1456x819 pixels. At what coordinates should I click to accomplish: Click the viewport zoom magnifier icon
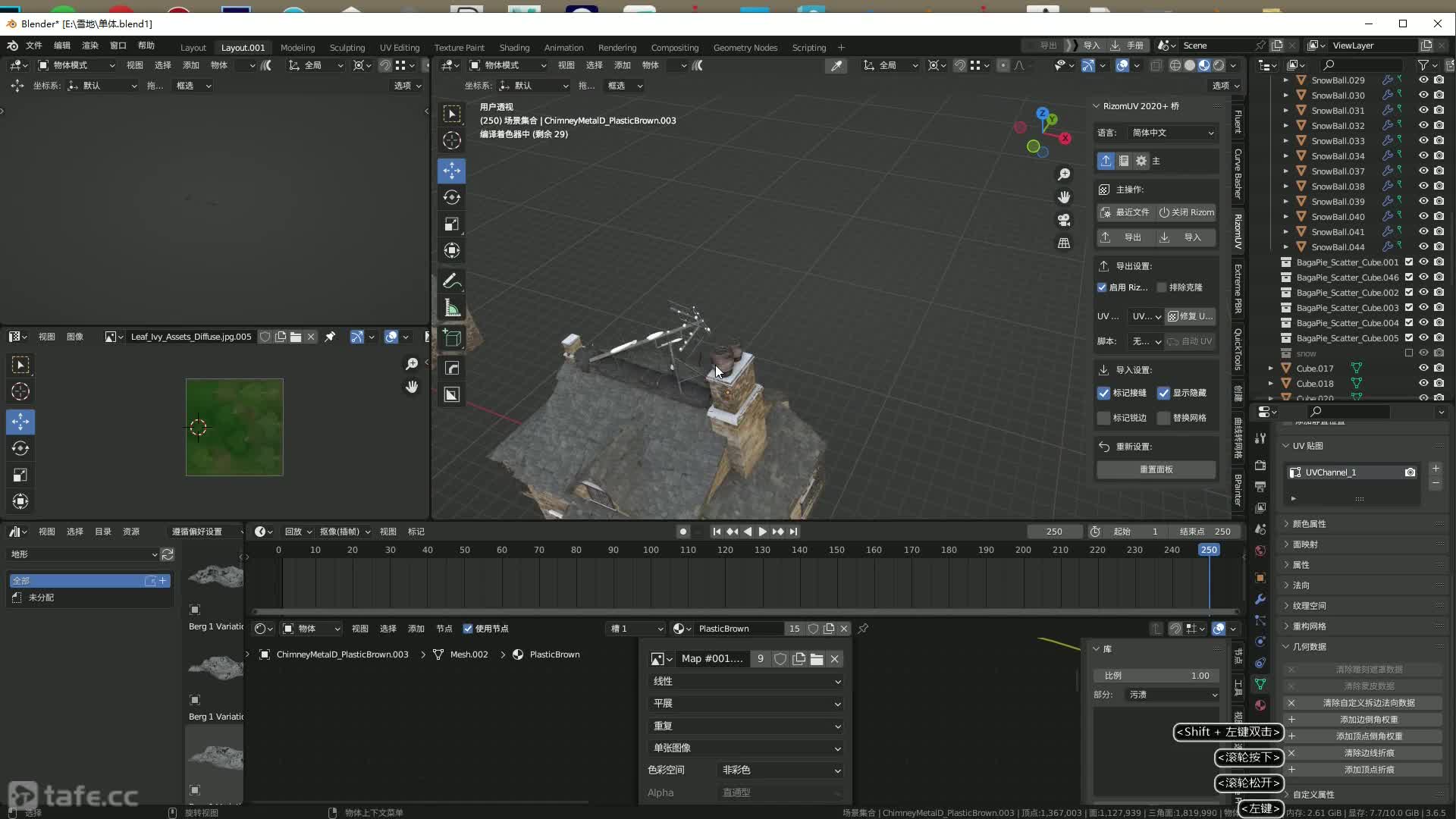1064,174
